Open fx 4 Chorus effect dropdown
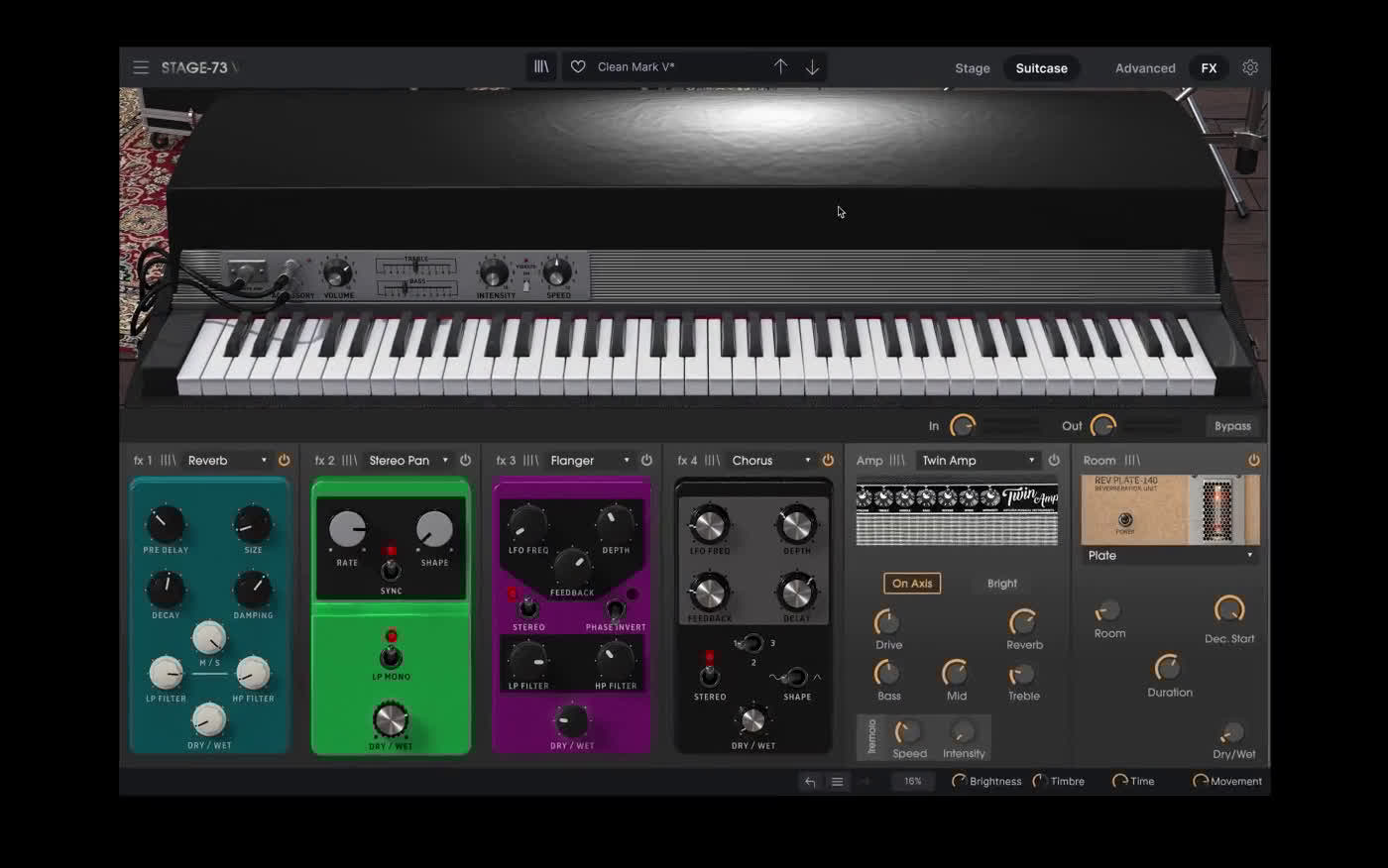 click(770, 461)
